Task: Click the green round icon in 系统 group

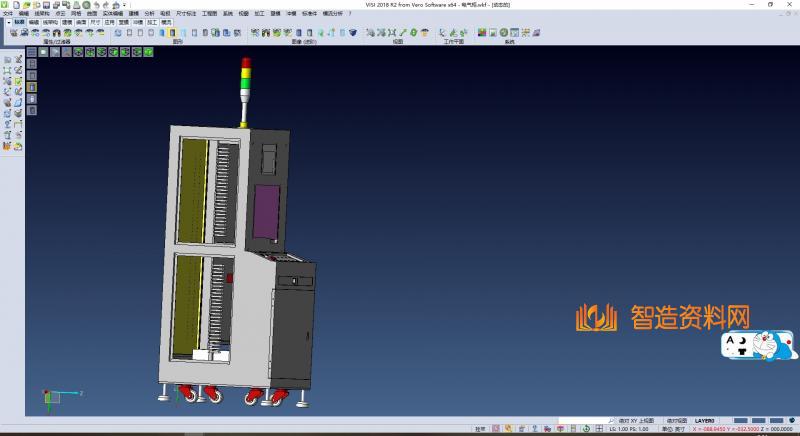Action: tap(504, 33)
